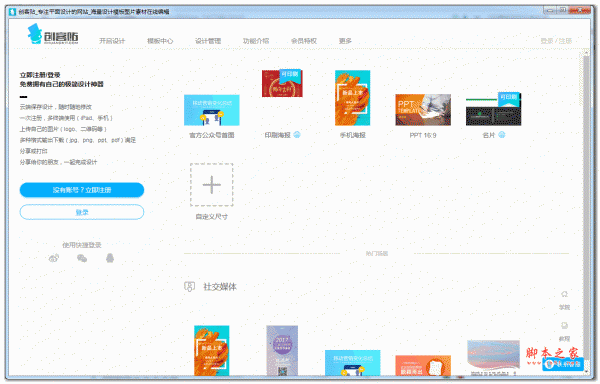Click the 官方公众号首图 label
Viewport: 600px width, 384px height.
212,135
